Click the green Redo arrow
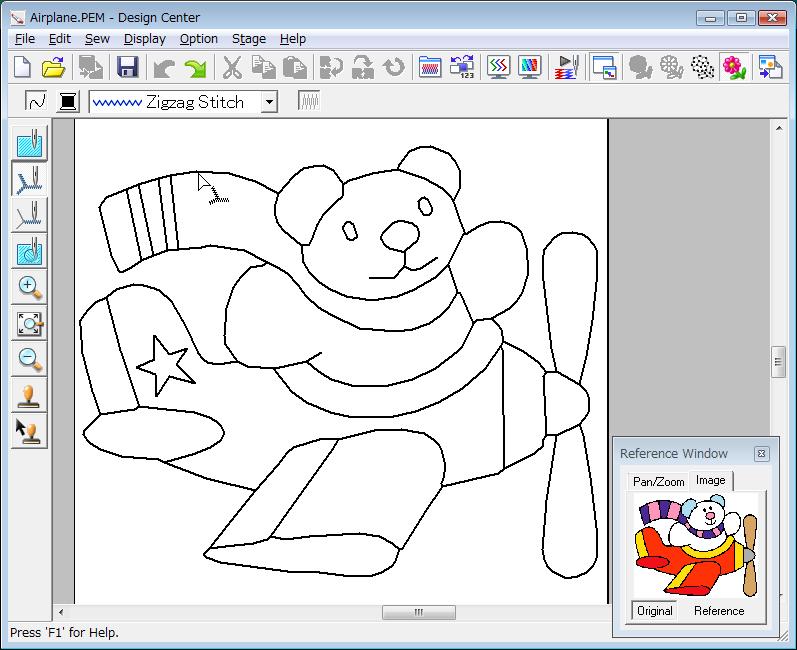Image resolution: width=797 pixels, height=650 pixels. click(x=196, y=68)
